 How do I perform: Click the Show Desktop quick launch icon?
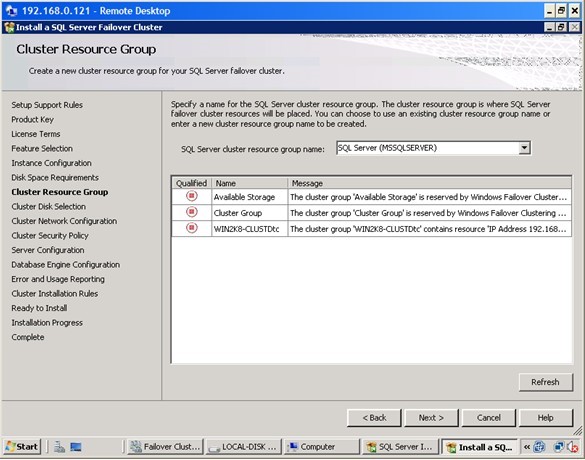(76, 447)
